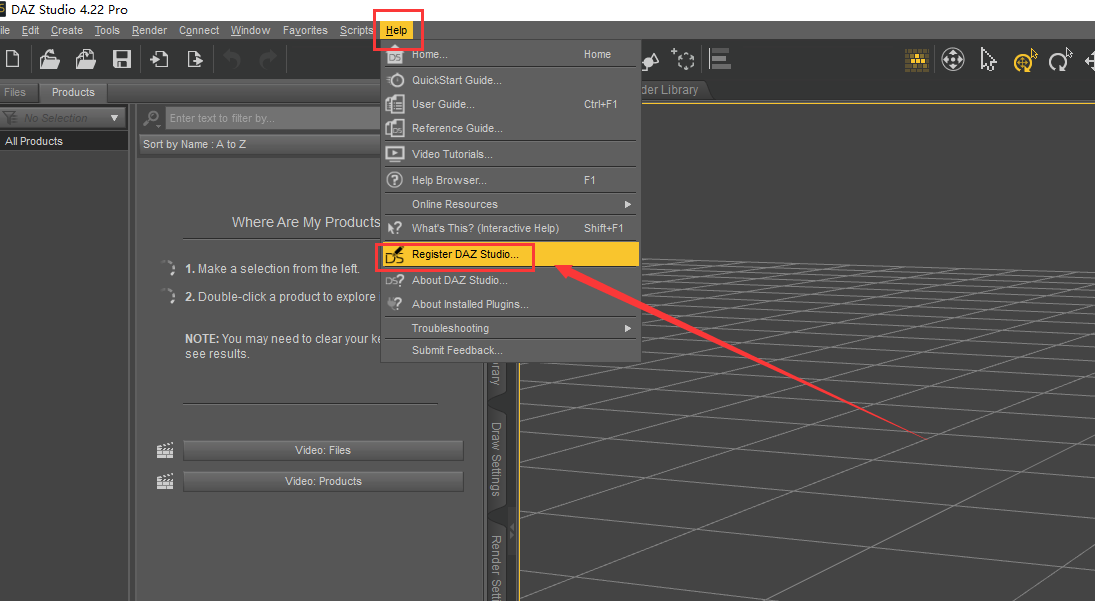The image size is (1095, 601).
Task: Switch to the Files tab
Action: (x=18, y=91)
